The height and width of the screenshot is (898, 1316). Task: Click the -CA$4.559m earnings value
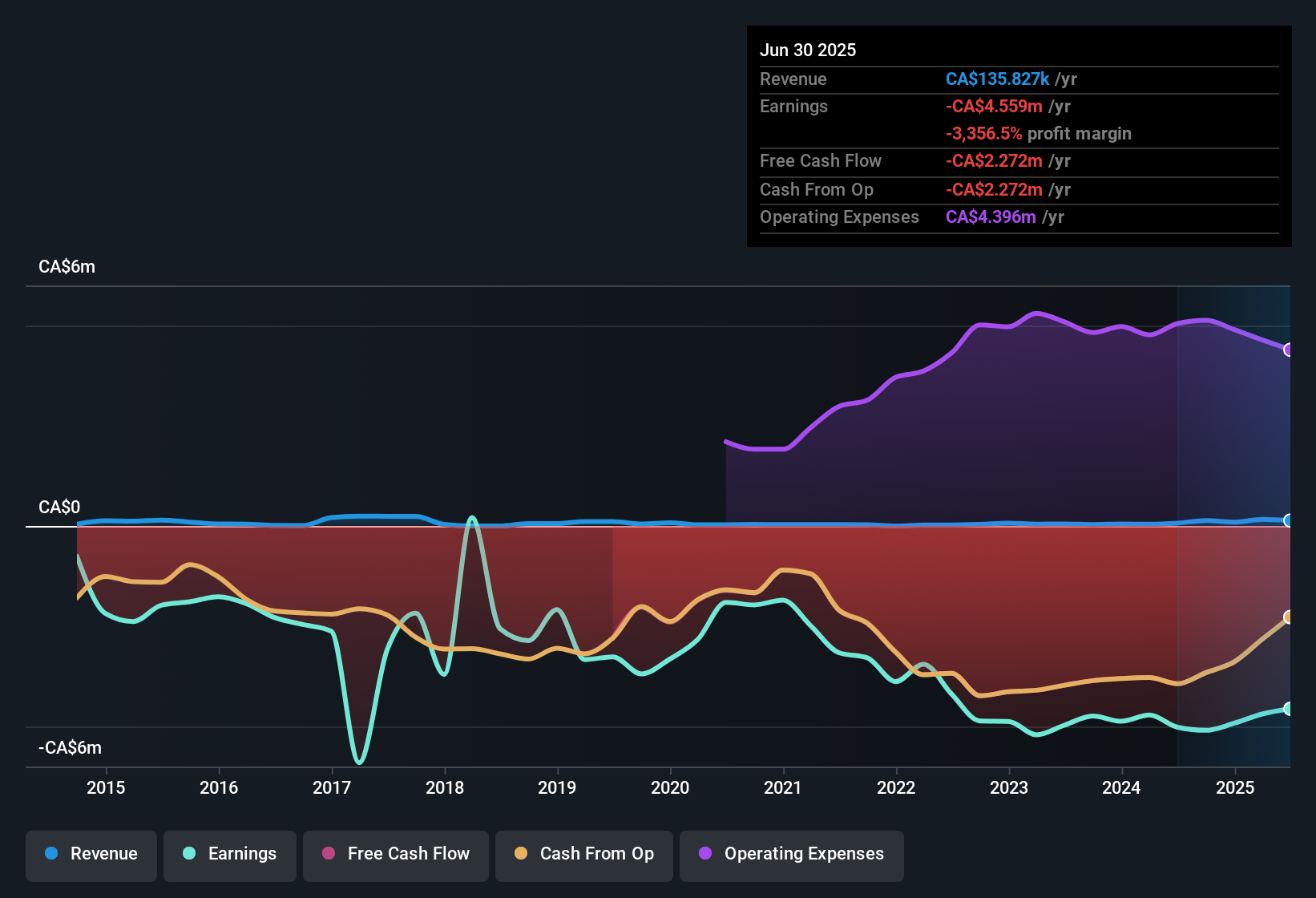click(x=994, y=106)
